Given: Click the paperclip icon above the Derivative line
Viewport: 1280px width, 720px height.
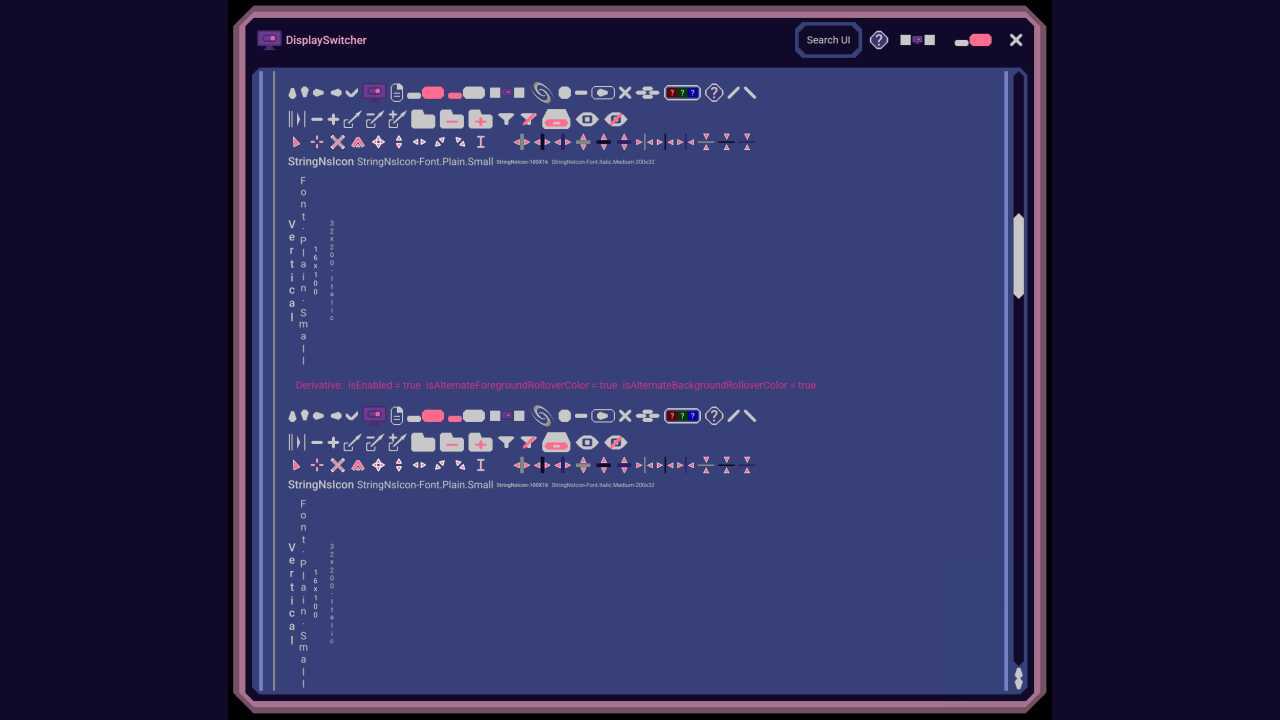Looking at the screenshot, I should 542,93.
